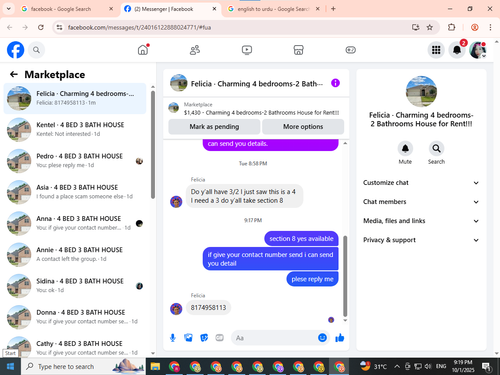Click the Windows Type here to search box
This screenshot has height=375, width=500.
[x=83, y=367]
